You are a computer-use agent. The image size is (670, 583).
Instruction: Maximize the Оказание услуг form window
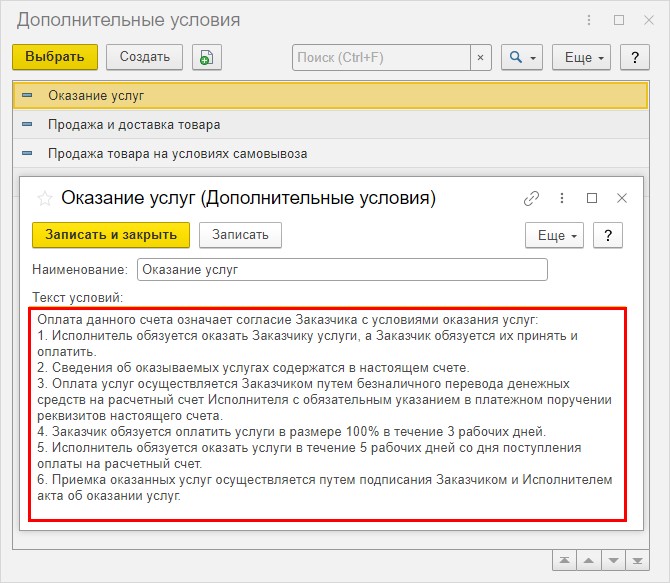592,198
